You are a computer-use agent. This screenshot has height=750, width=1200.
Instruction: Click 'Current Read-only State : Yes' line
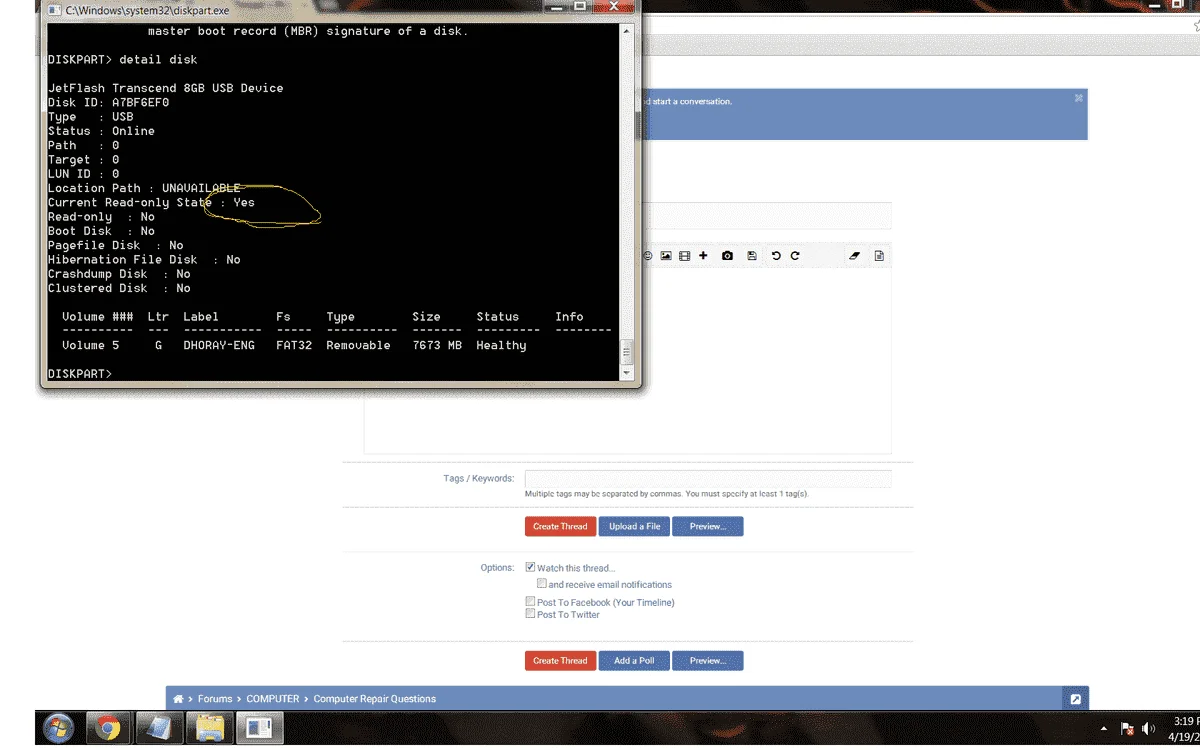151,202
